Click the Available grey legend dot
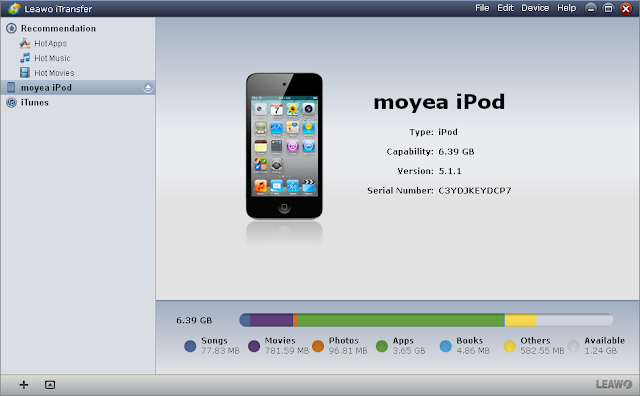 tap(573, 346)
